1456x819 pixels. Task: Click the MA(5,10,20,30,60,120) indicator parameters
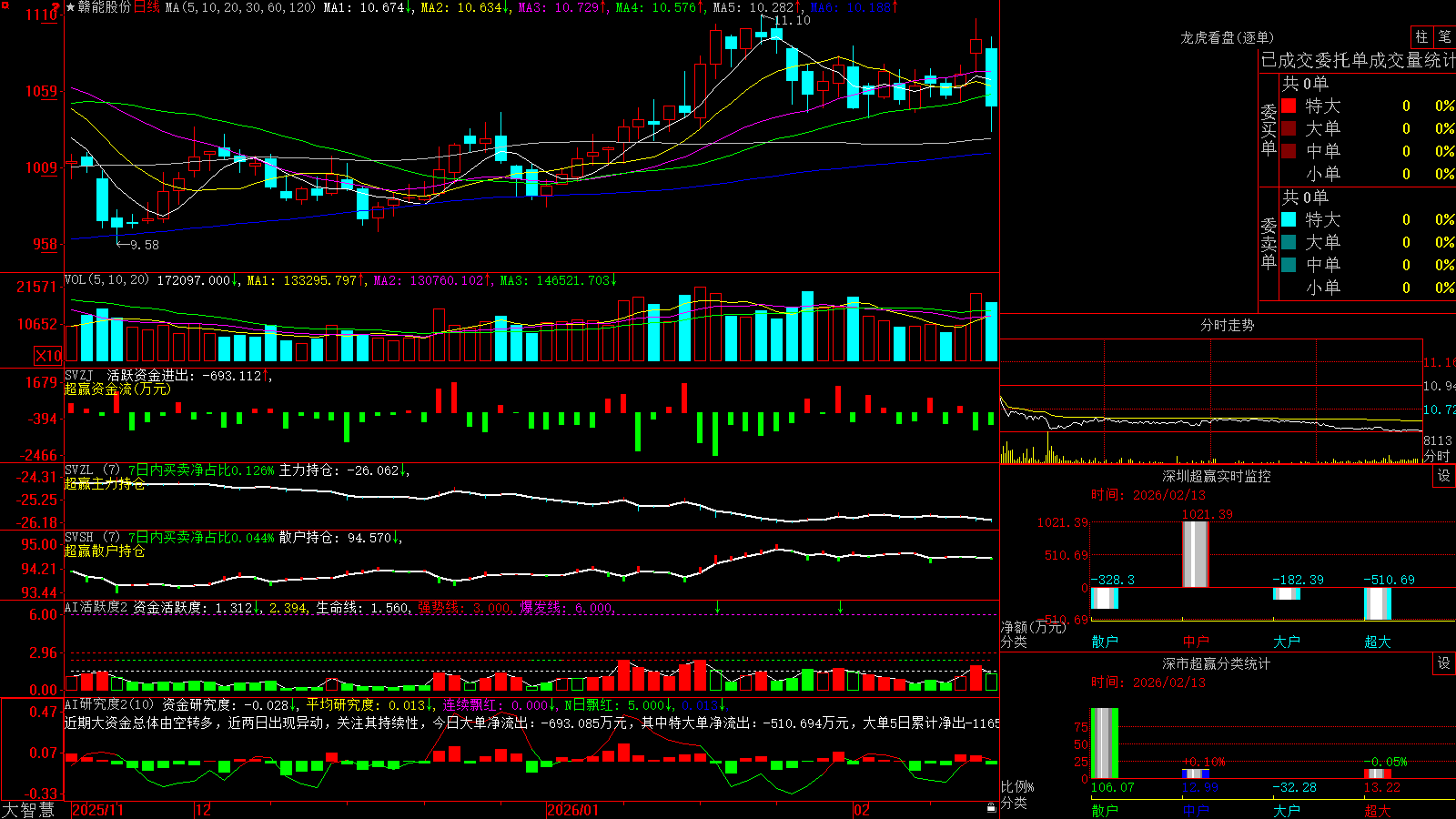[x=240, y=7]
